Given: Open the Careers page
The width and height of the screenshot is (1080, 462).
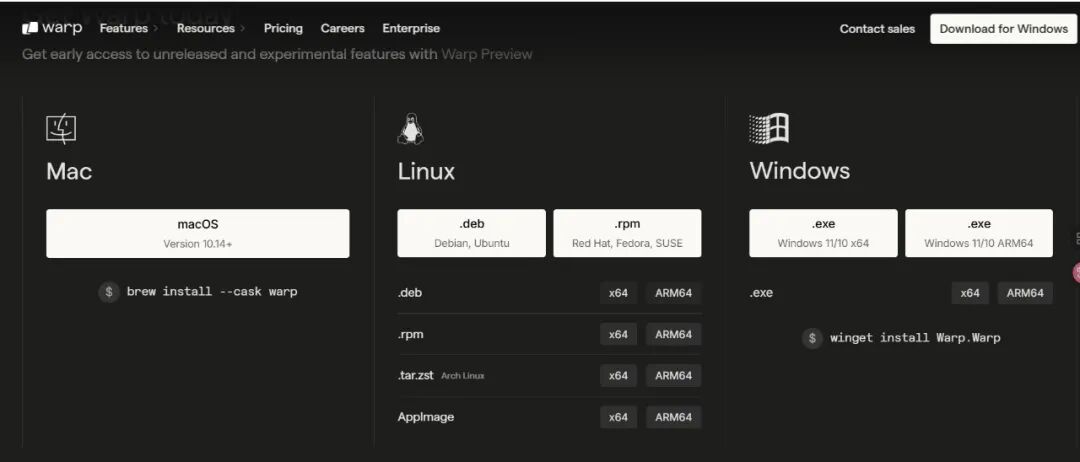Looking at the screenshot, I should click(x=342, y=28).
